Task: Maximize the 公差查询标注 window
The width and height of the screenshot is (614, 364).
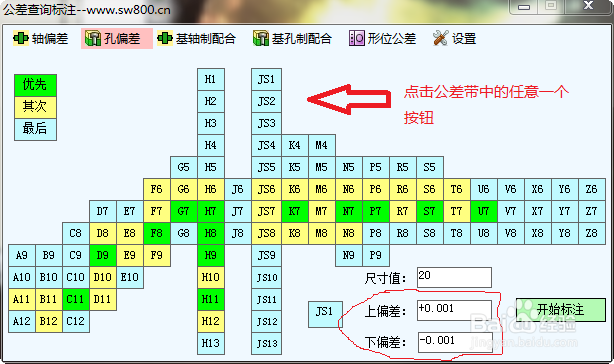Action: click(551, 6)
